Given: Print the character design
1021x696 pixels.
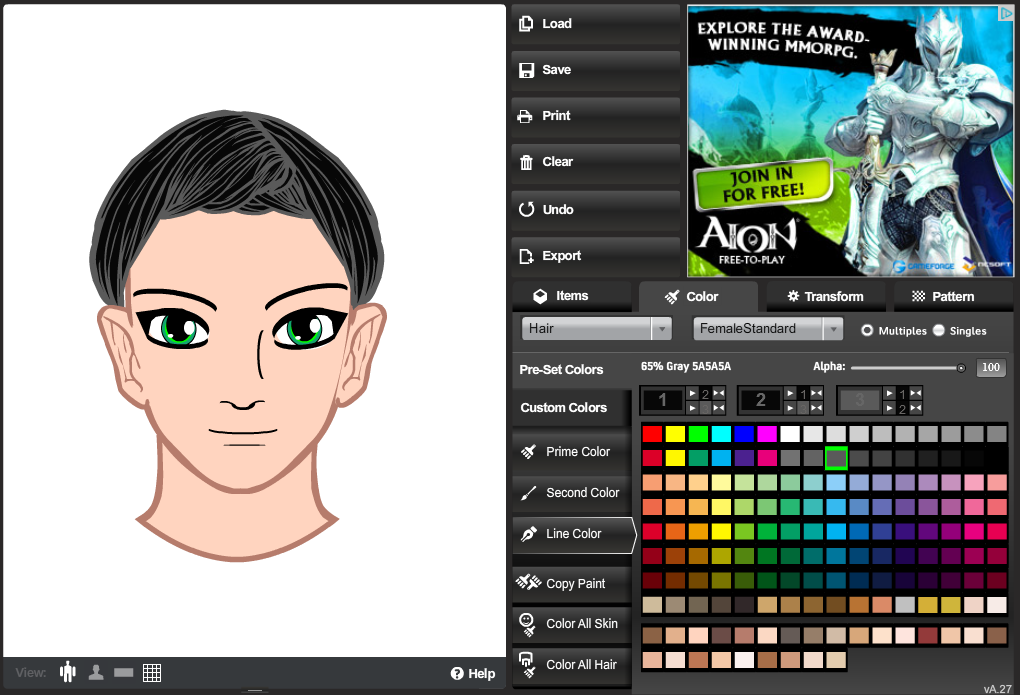Looking at the screenshot, I should point(595,116).
